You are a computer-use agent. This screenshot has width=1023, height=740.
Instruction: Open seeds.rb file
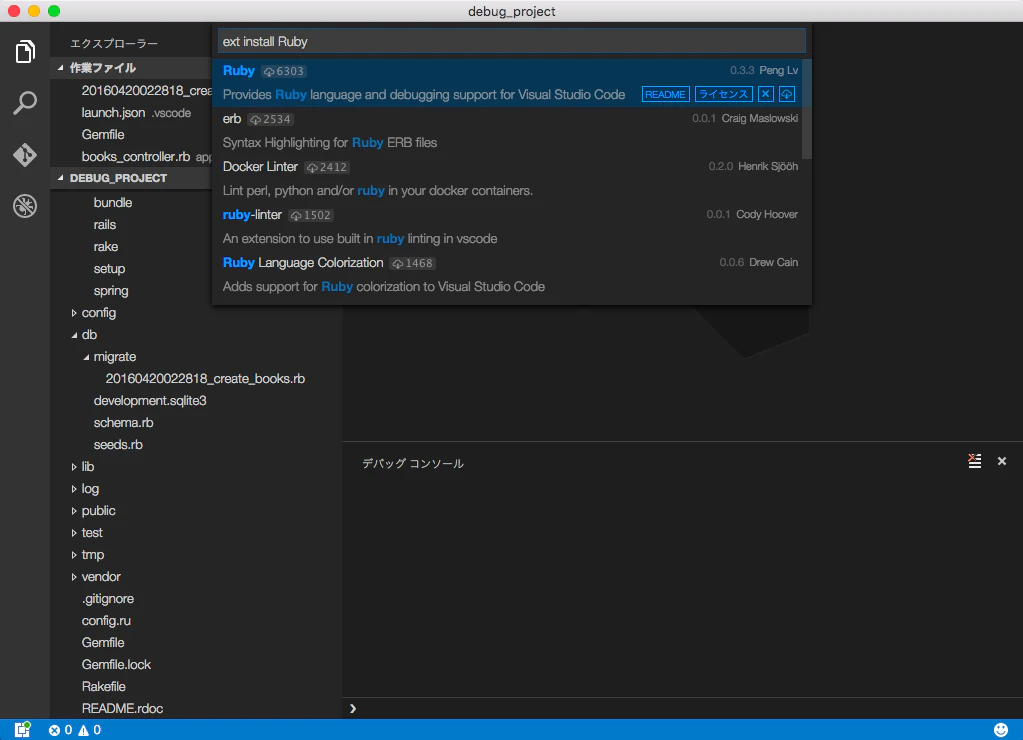[118, 445]
